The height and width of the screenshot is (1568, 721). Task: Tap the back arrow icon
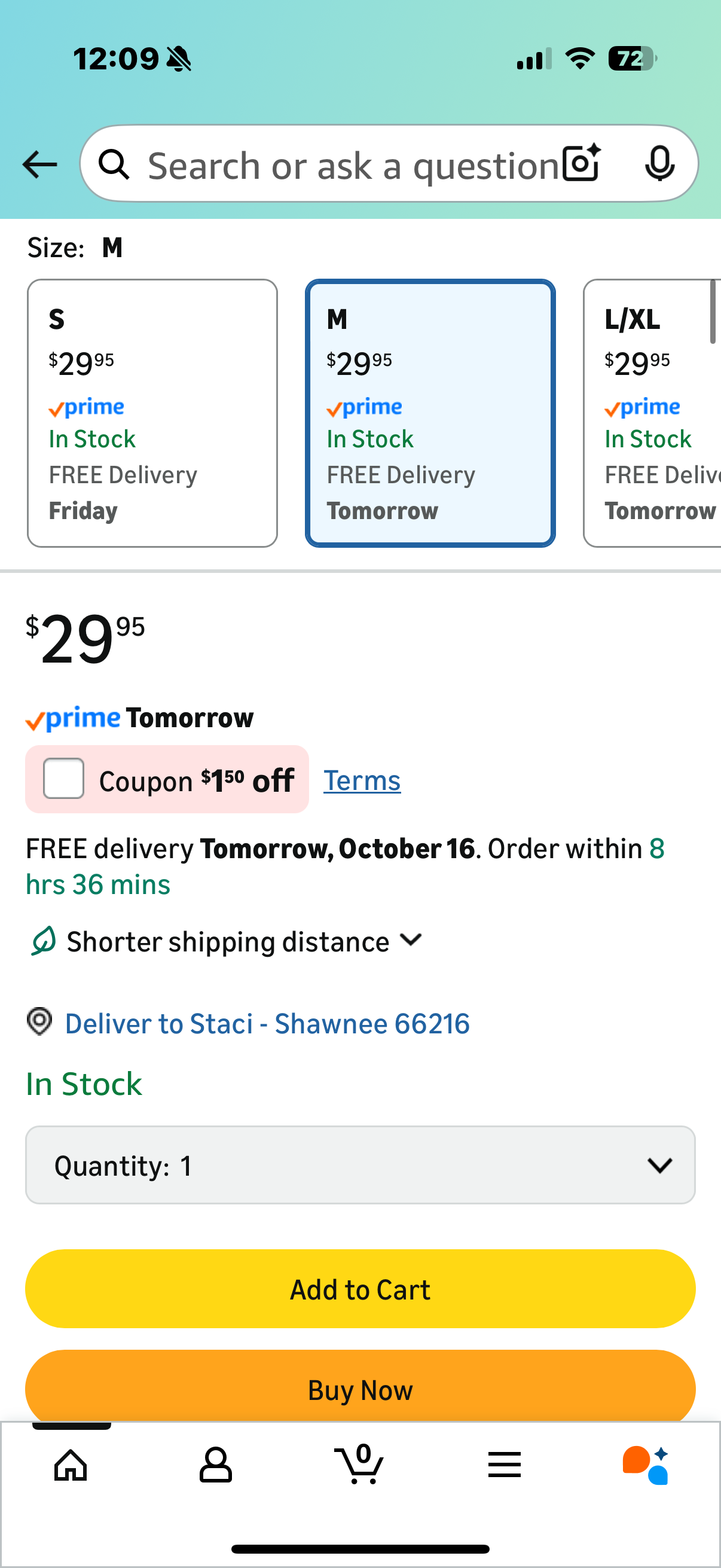[x=39, y=164]
